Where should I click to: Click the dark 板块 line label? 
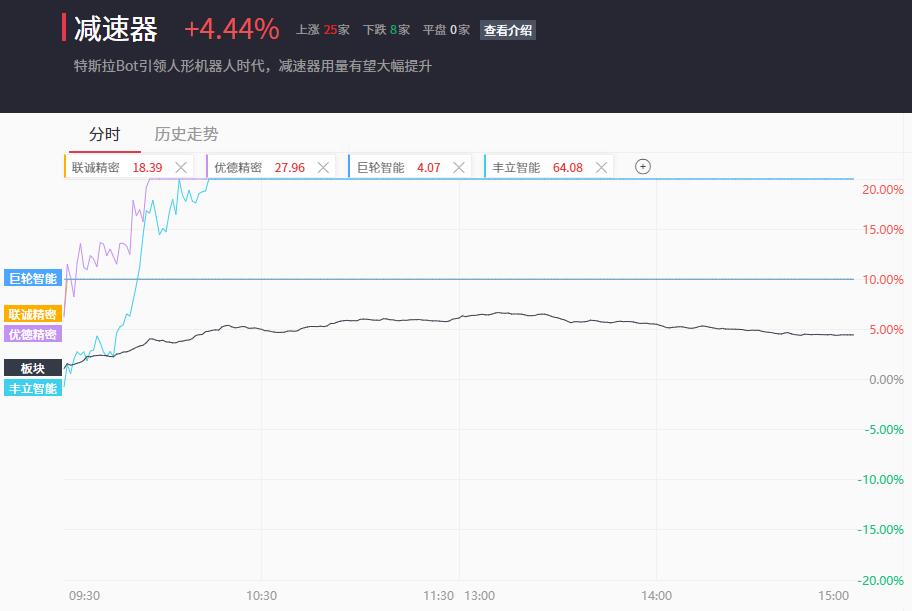pos(33,368)
